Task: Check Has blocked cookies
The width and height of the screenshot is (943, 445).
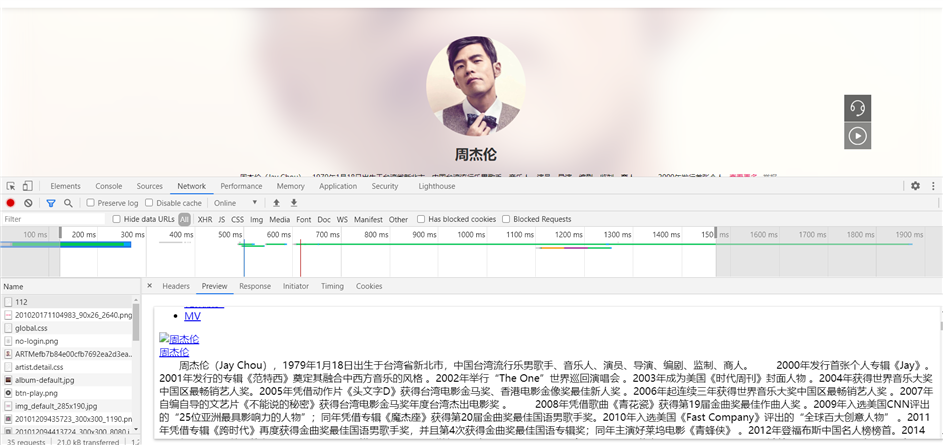Action: pos(422,219)
